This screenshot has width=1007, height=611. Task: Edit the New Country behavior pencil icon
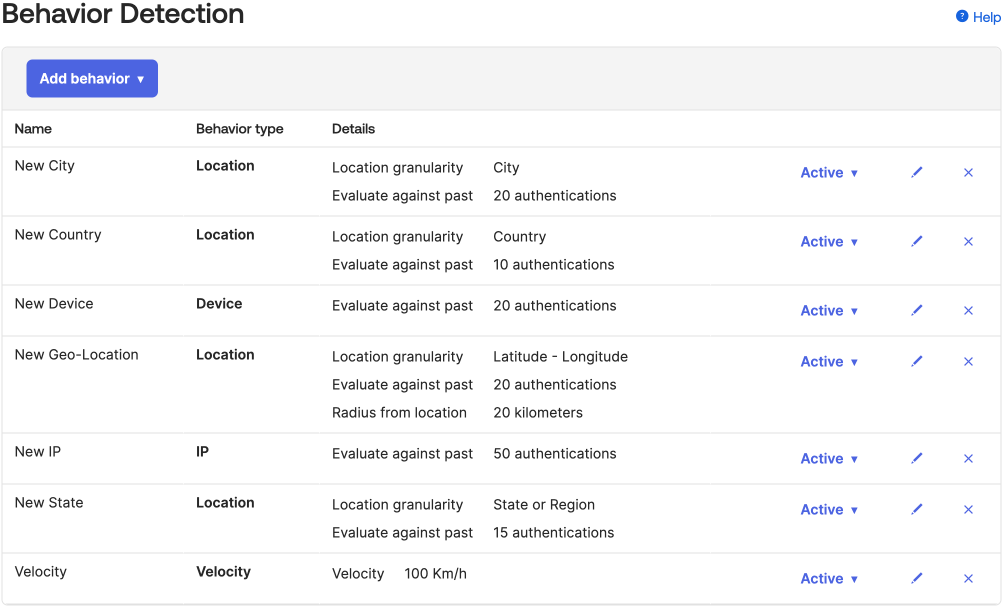coord(917,242)
